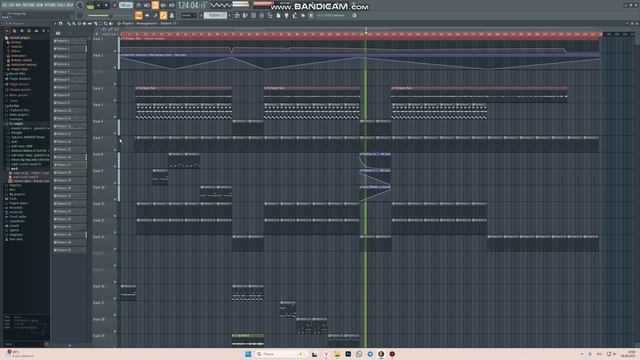Open the Windows Start menu
Screen dimensions: 640x360
[248, 354]
